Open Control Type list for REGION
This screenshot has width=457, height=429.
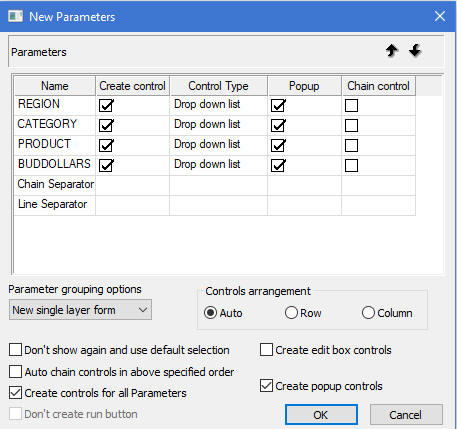(x=218, y=105)
